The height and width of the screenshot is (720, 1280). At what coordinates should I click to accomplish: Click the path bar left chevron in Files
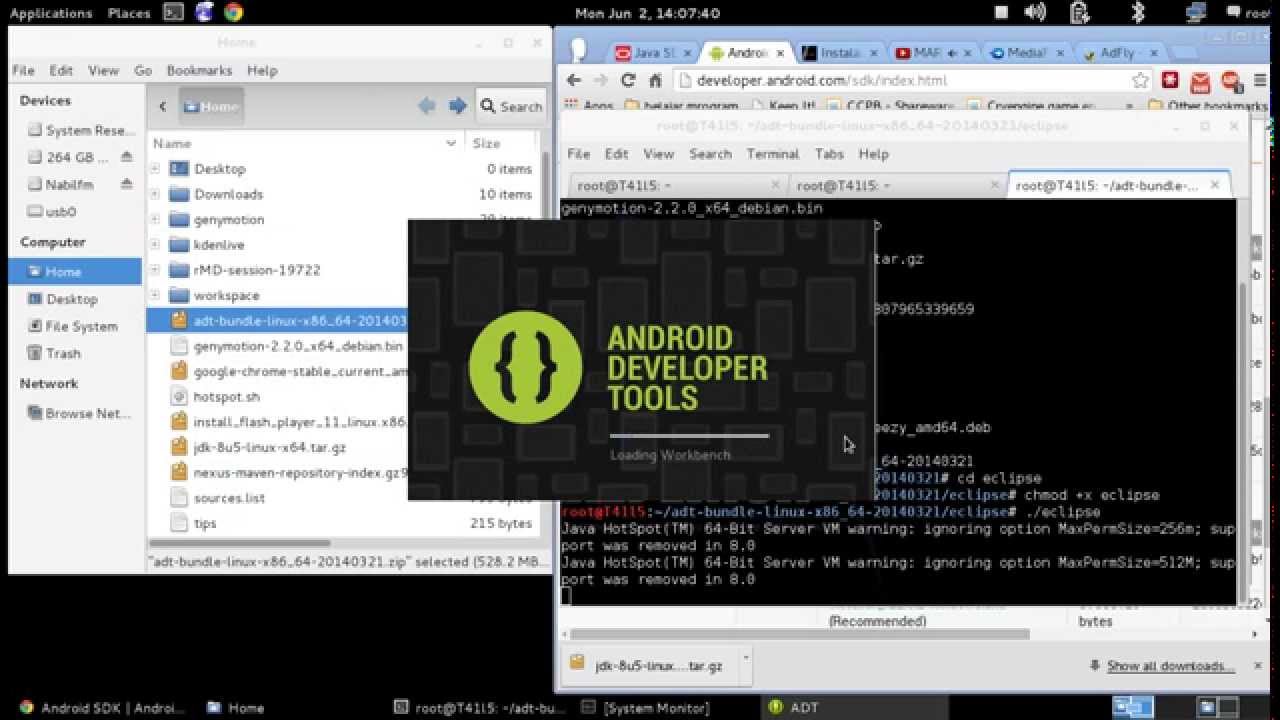[x=163, y=107]
